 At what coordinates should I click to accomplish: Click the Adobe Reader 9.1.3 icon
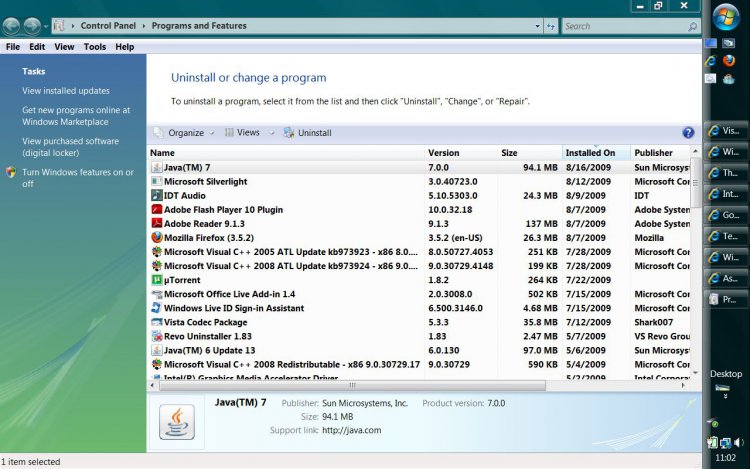pyautogui.click(x=156, y=223)
